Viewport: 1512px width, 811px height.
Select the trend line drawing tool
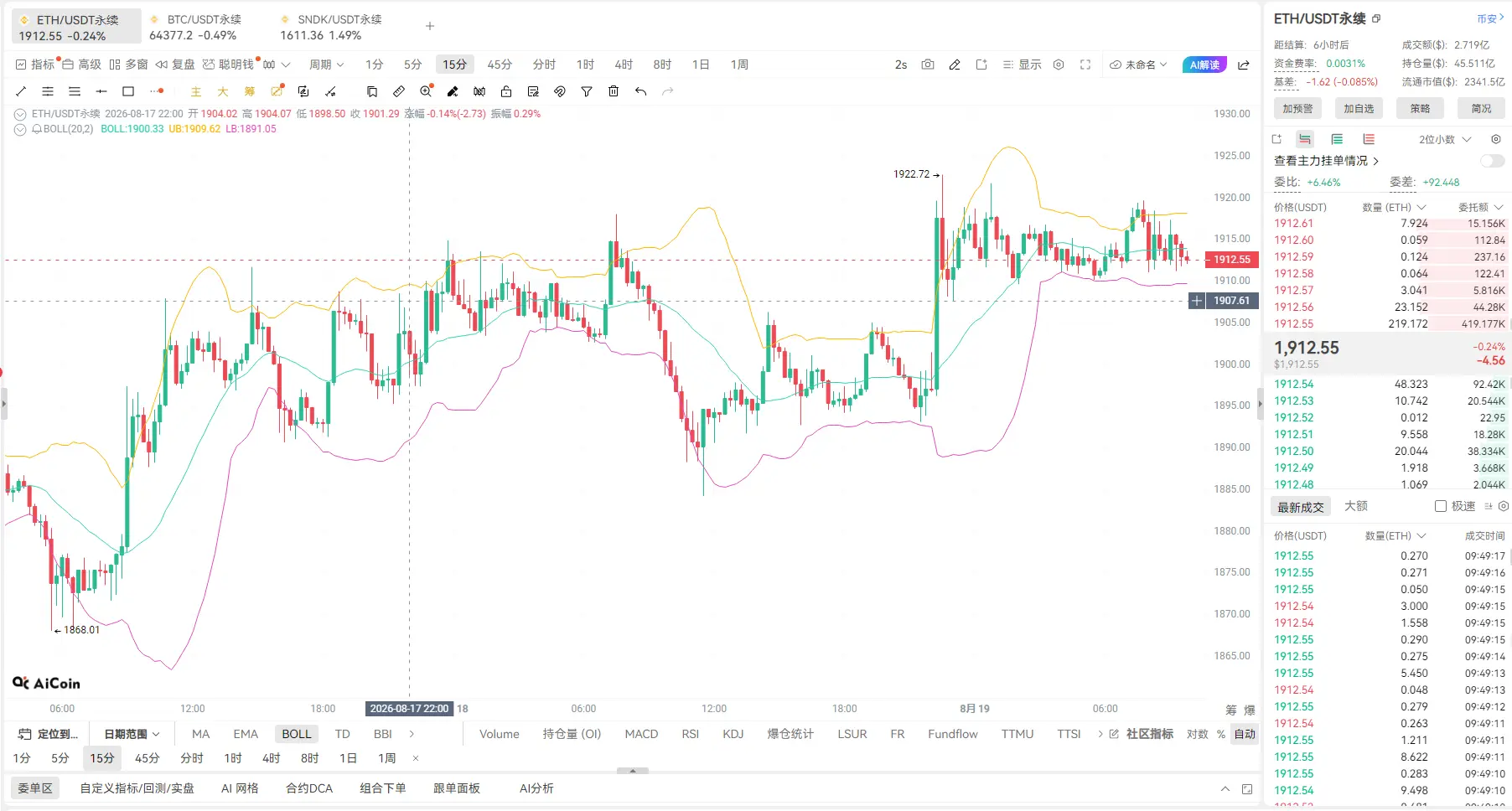click(x=21, y=91)
